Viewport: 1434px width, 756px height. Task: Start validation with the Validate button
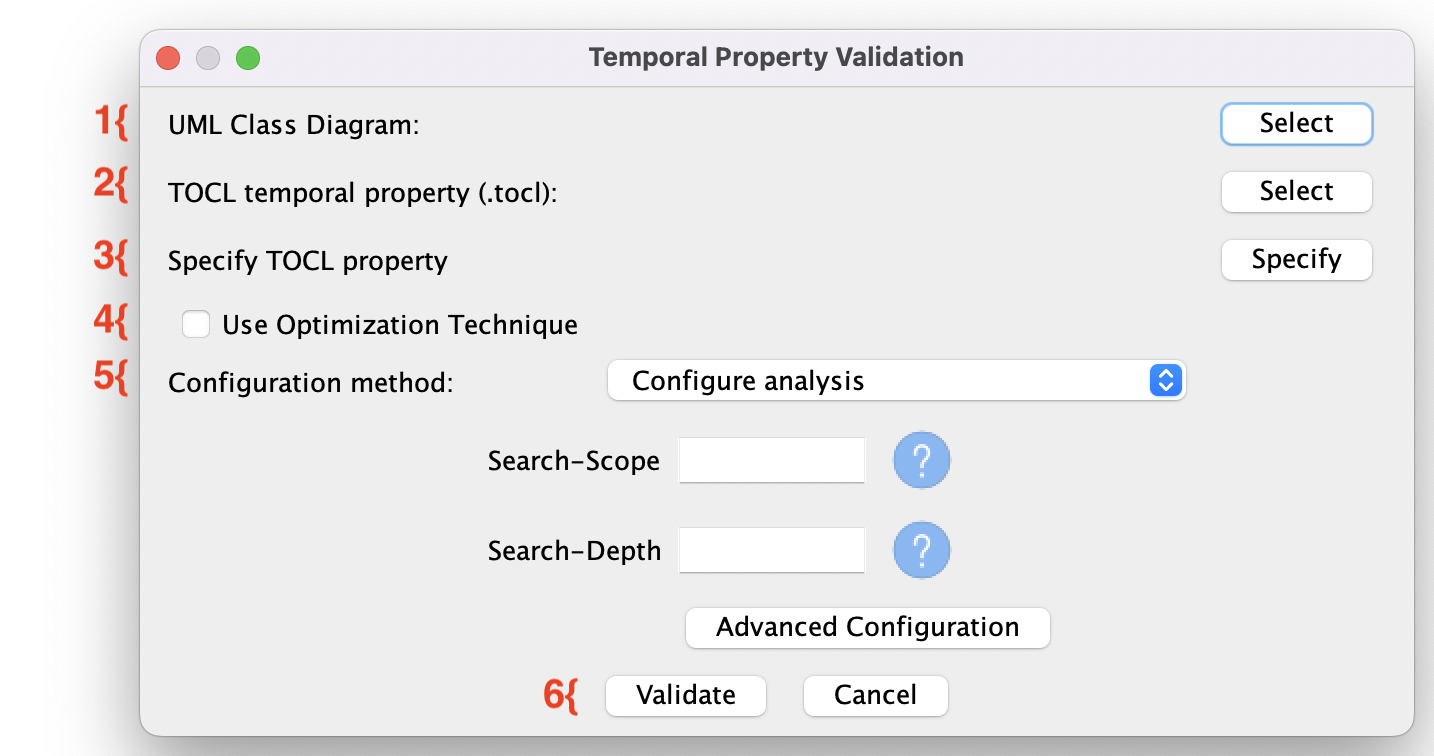coord(685,695)
